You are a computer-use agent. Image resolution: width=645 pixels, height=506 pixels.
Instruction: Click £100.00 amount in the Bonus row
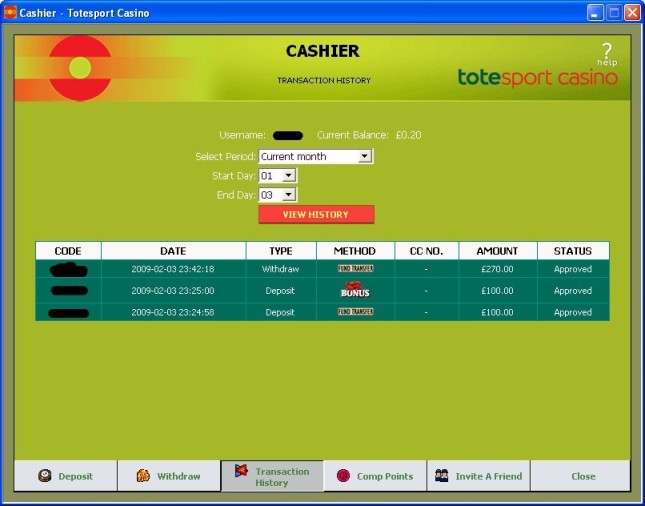pos(497,290)
